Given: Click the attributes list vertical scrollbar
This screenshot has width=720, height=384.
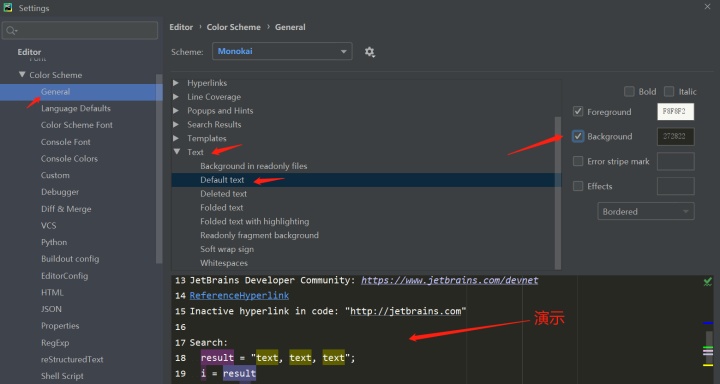Looking at the screenshot, I should click(x=558, y=193).
